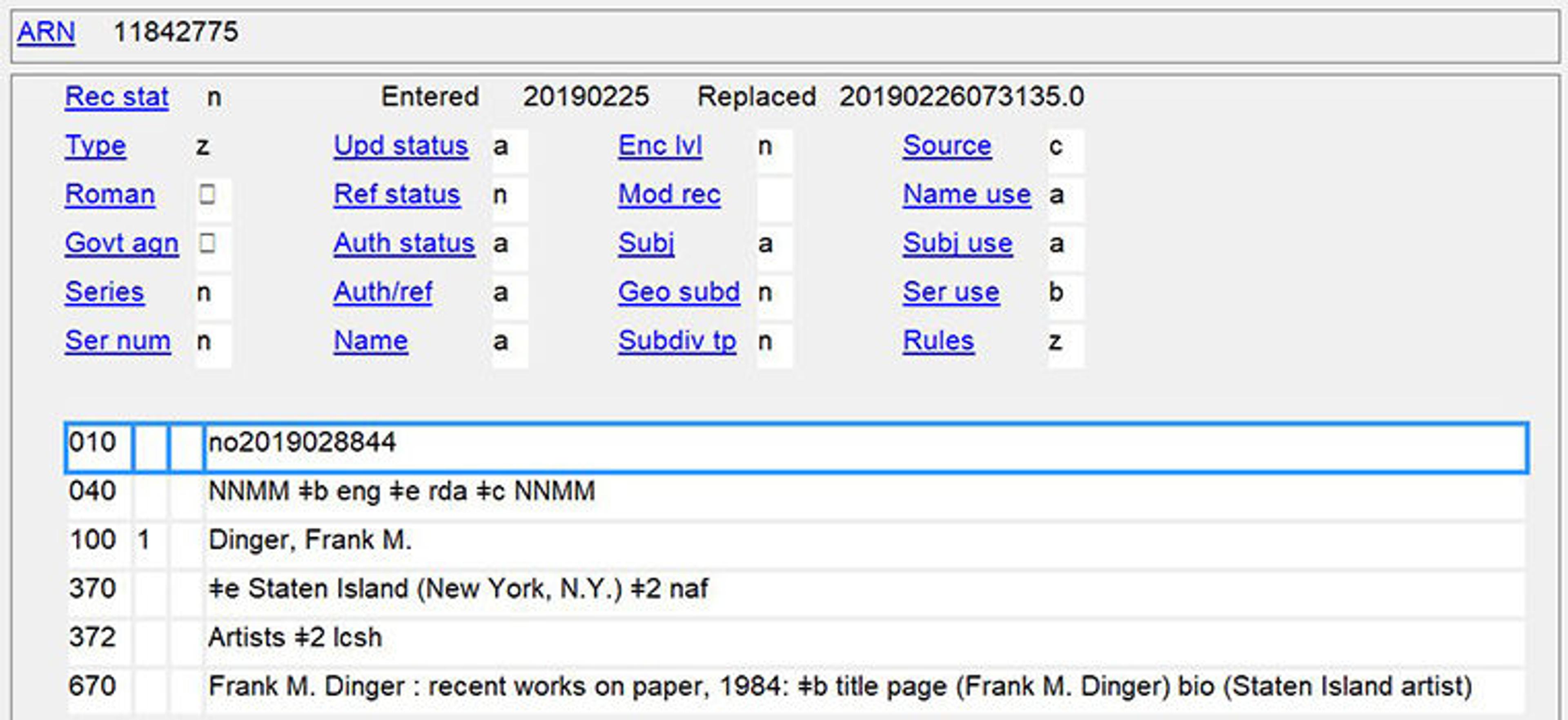1568x720 pixels.
Task: Select the Enc lvl value field
Action: pos(774,147)
